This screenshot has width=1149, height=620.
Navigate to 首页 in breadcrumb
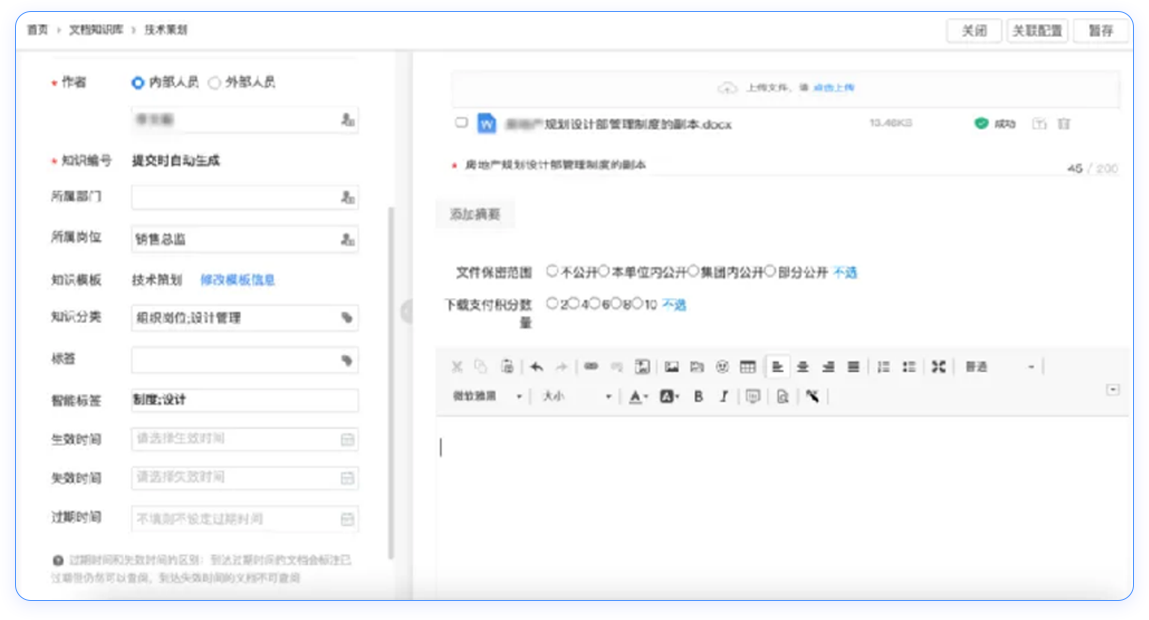coord(37,31)
